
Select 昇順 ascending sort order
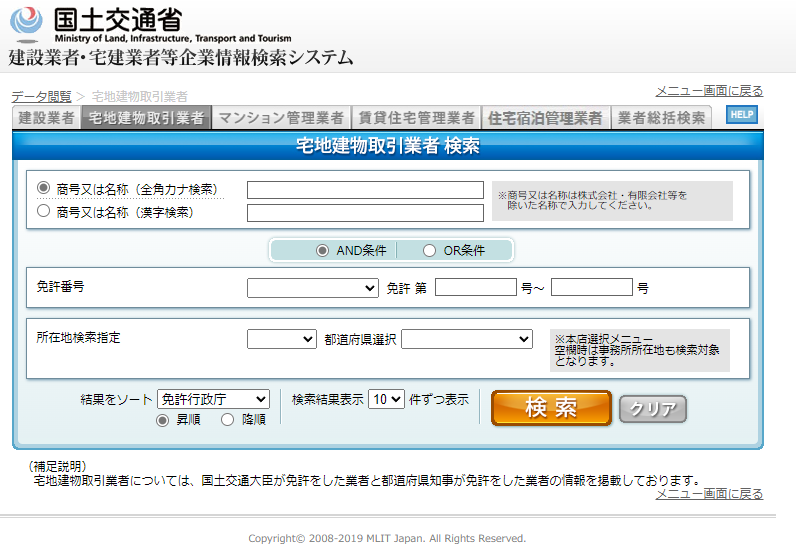[163, 420]
